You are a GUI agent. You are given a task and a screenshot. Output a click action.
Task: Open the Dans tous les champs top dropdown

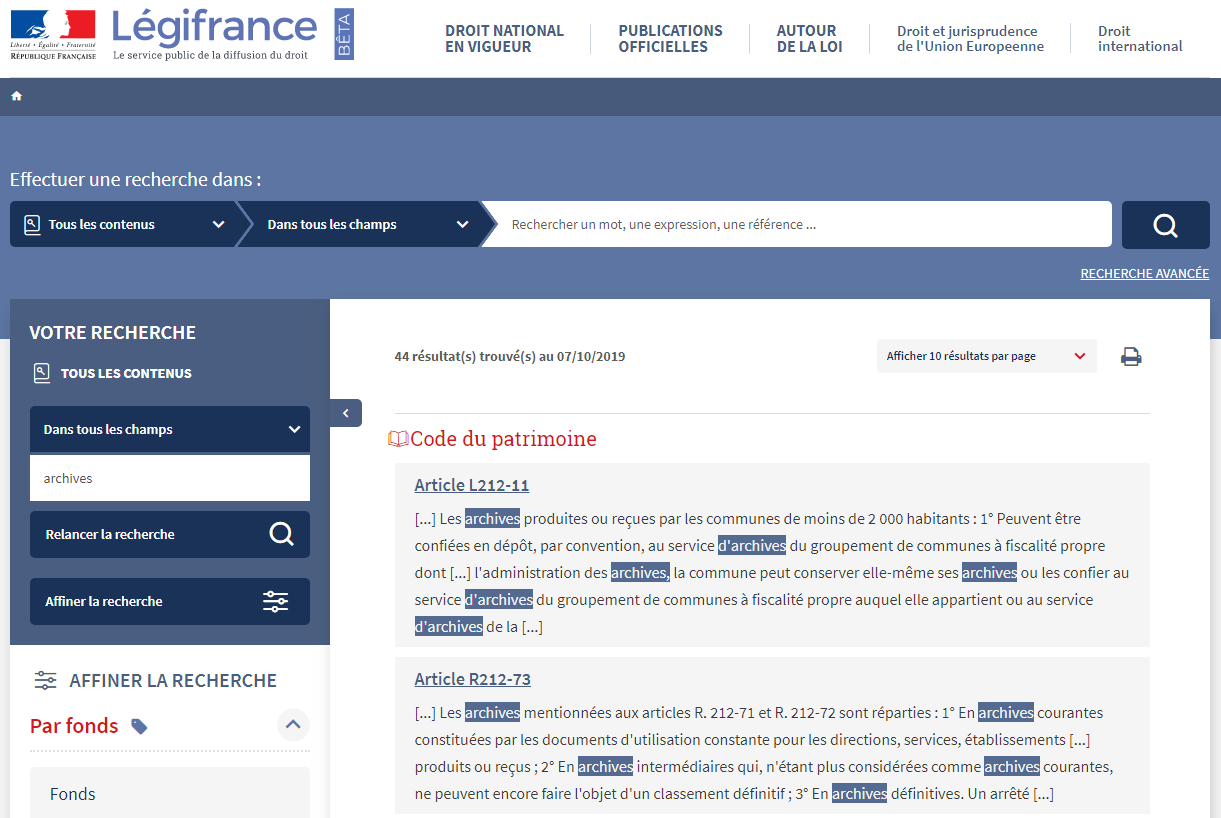click(366, 225)
